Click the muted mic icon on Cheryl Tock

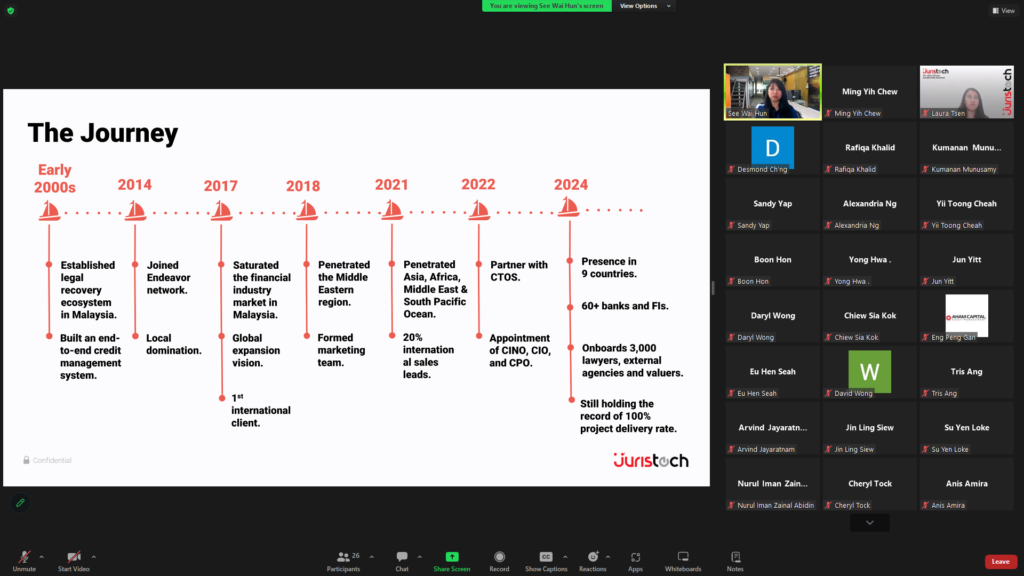coord(828,505)
